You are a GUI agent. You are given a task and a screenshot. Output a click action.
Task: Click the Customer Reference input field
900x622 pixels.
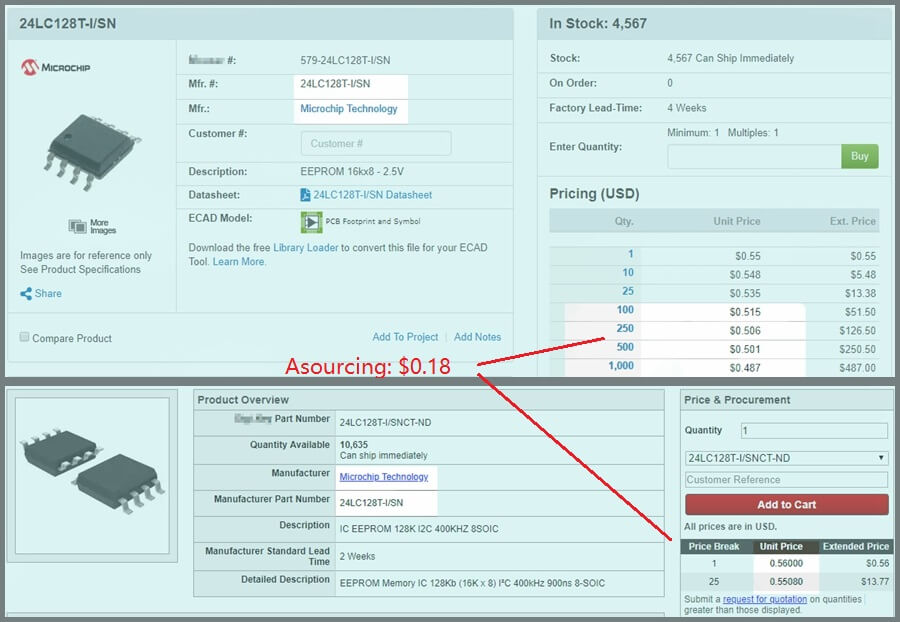tap(786, 480)
